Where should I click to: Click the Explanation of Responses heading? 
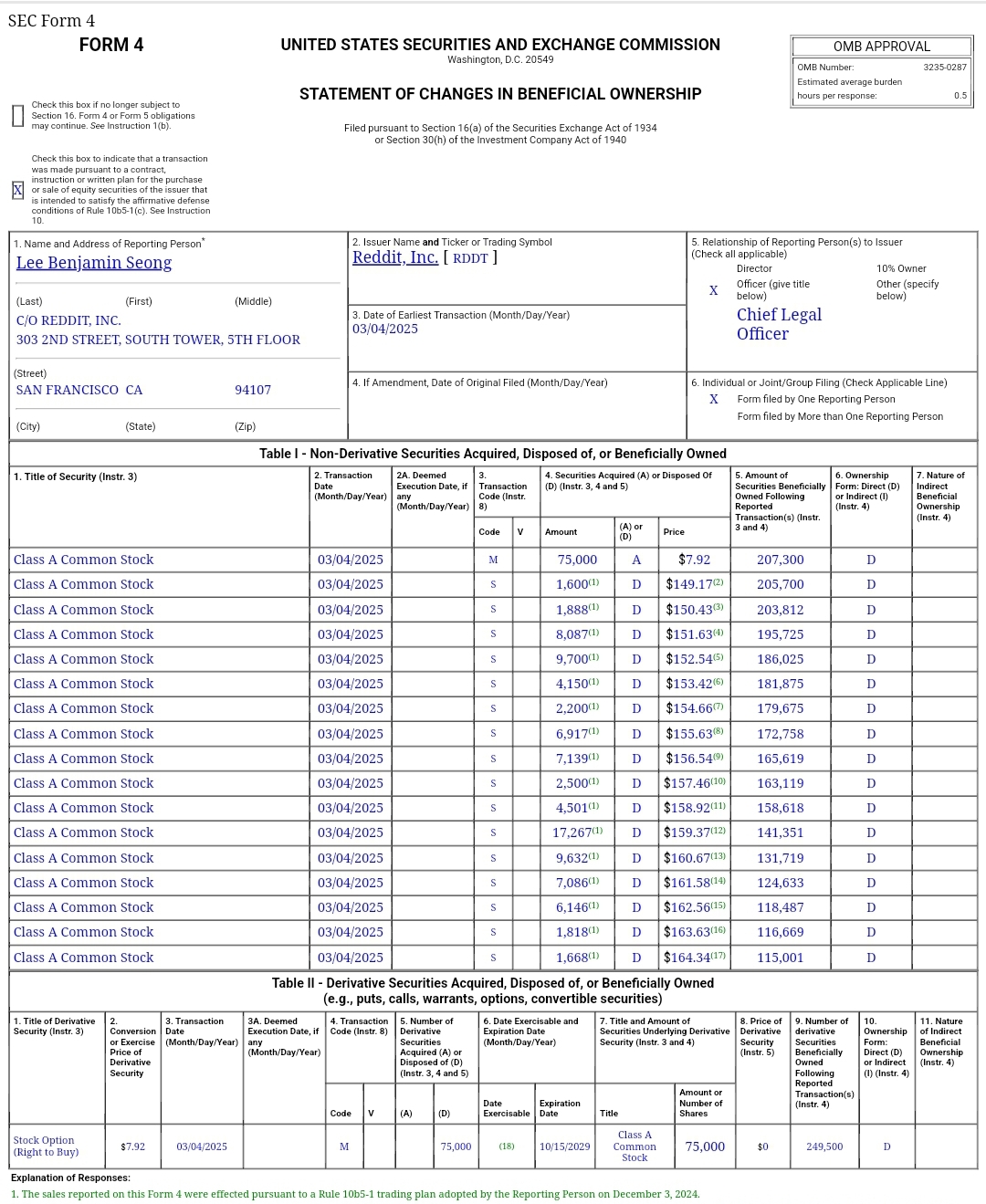click(x=70, y=1178)
